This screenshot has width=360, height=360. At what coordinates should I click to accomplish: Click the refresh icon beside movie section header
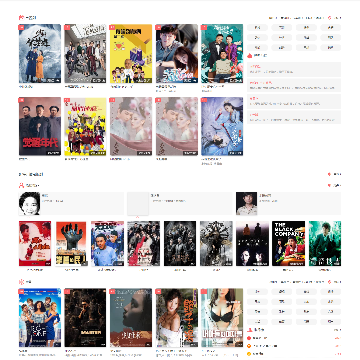point(330,282)
